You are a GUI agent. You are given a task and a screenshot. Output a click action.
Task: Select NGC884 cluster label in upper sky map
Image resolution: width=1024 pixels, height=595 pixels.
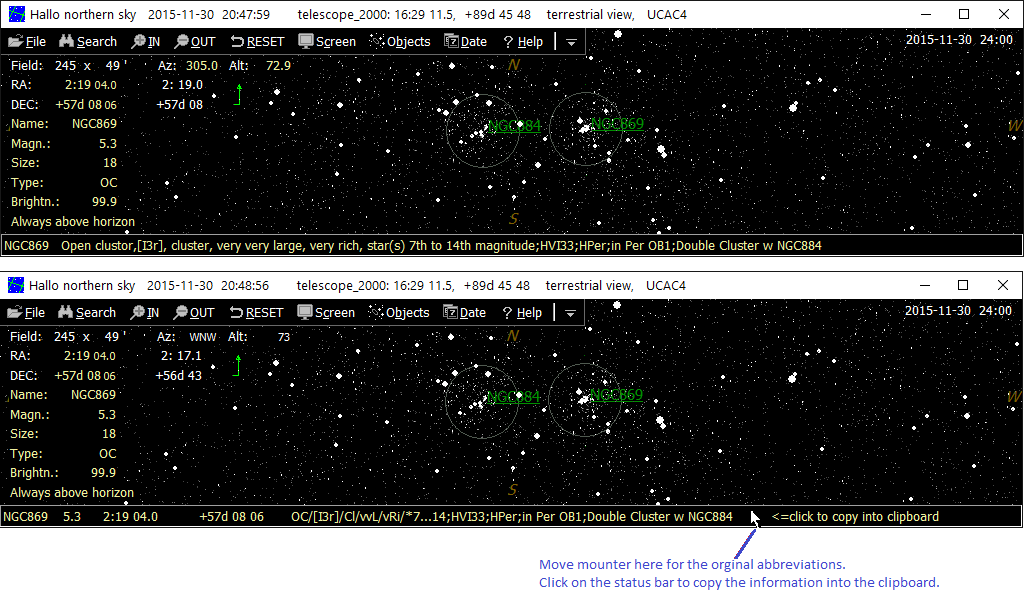click(514, 126)
